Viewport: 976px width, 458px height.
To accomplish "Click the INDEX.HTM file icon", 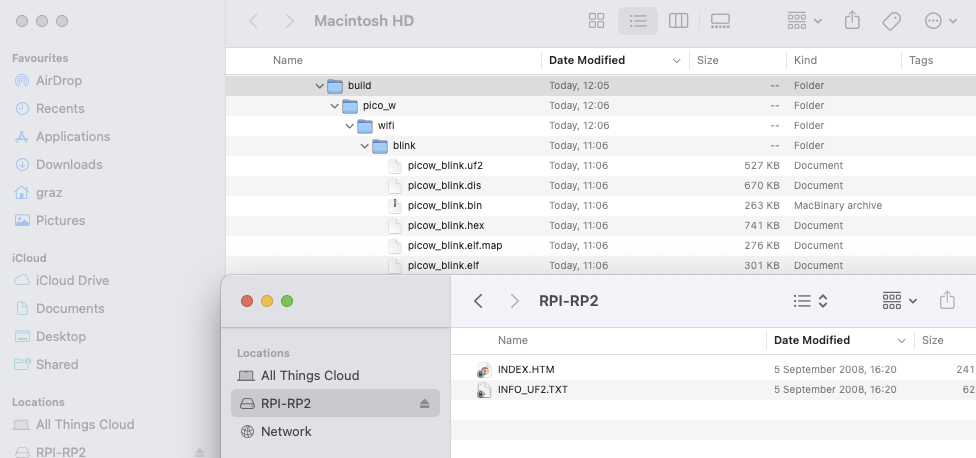I will click(484, 370).
